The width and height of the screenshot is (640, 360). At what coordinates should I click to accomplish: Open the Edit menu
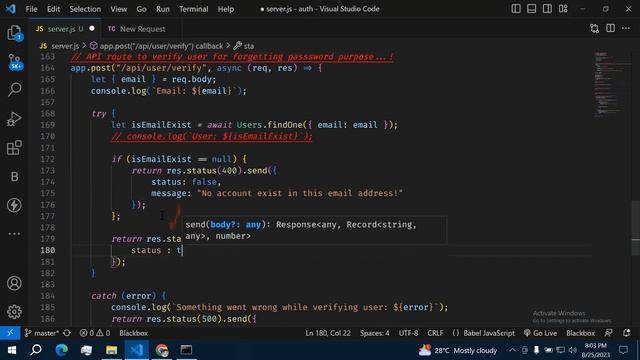tap(53, 9)
